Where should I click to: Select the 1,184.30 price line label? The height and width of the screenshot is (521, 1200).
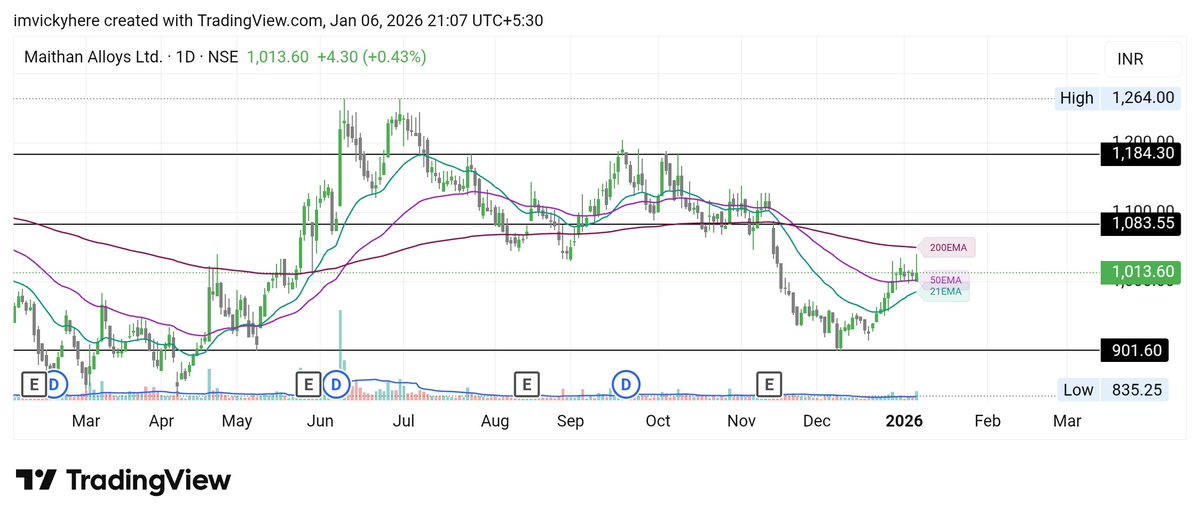click(x=1141, y=154)
